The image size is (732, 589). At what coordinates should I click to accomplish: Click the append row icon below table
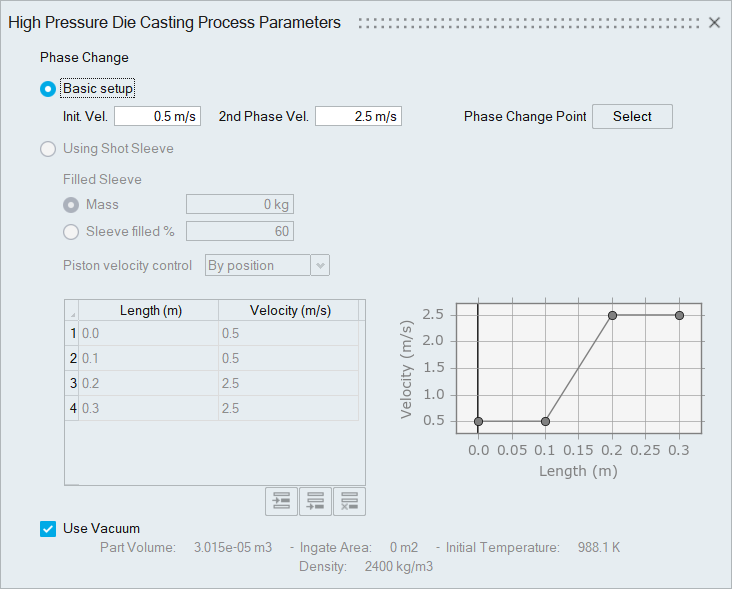pos(315,502)
